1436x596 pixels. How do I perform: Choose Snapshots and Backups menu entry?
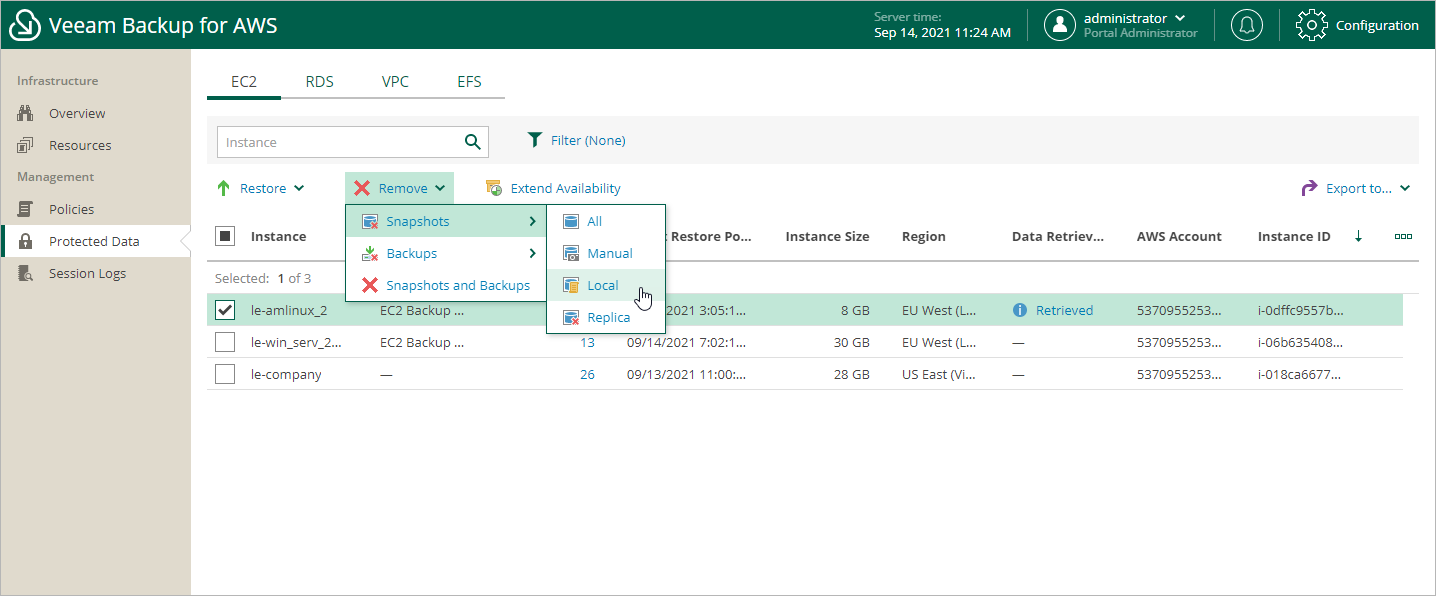(x=457, y=285)
